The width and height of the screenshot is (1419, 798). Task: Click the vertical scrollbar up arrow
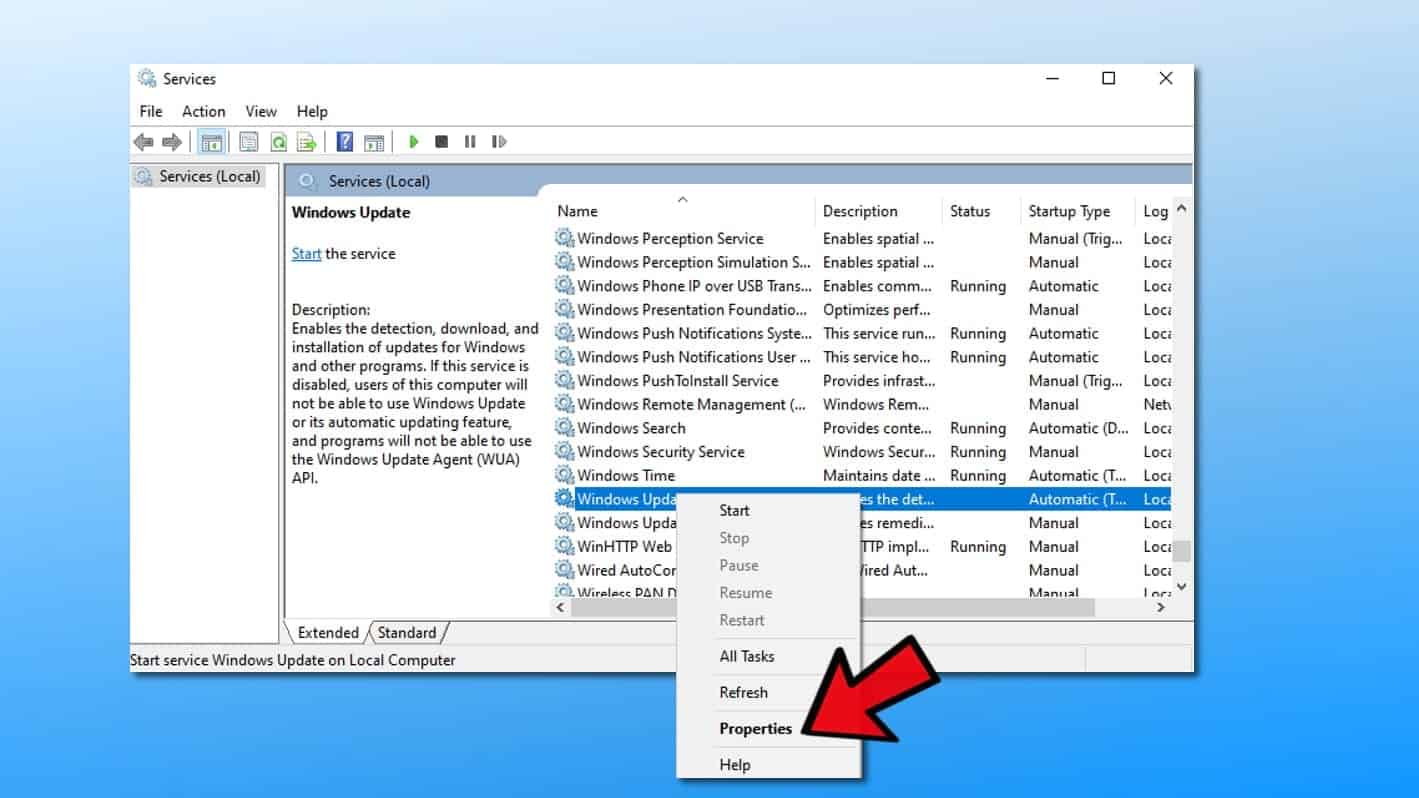coord(1181,209)
